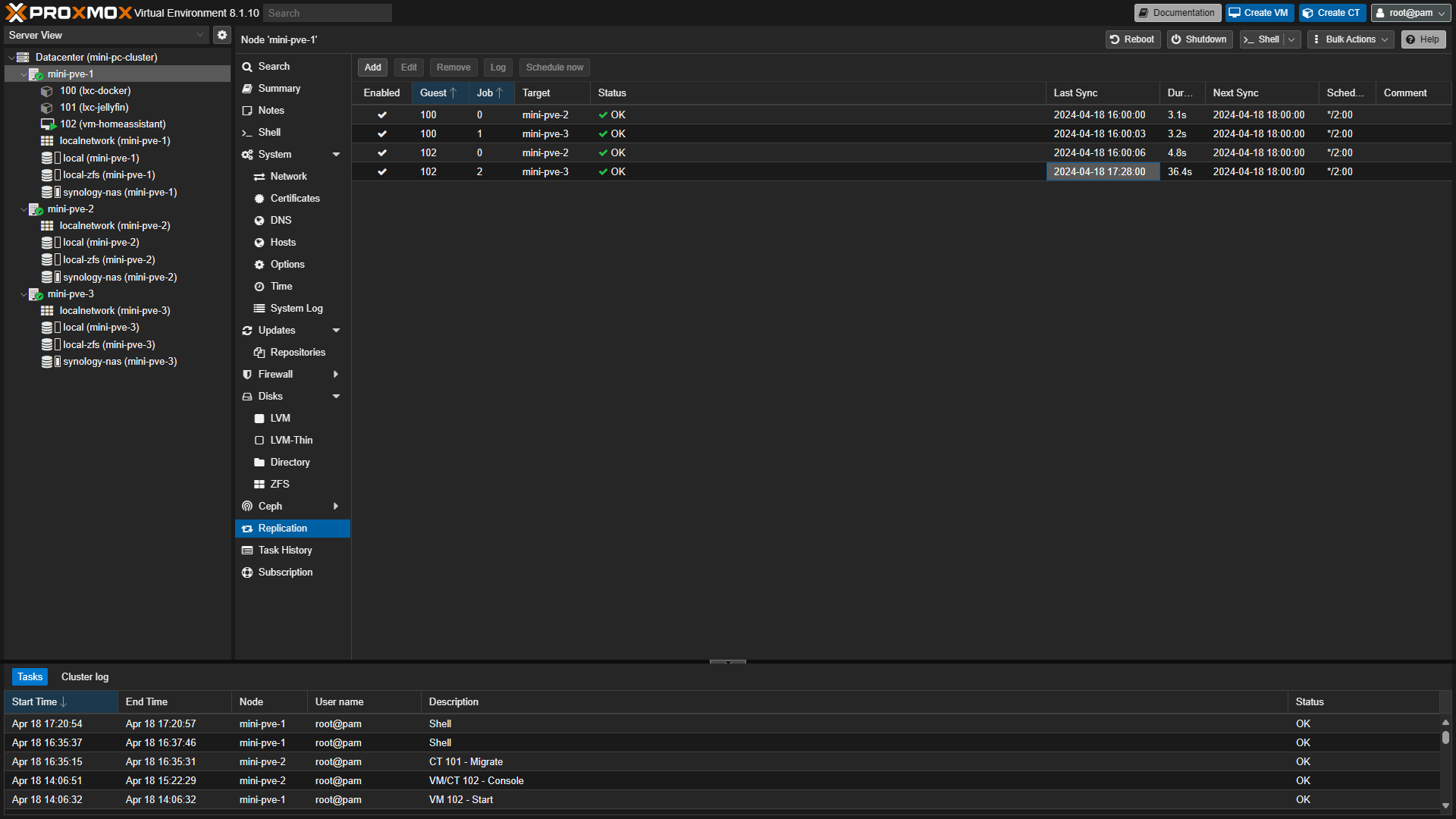Expand the Bulk Actions dropdown
The height and width of the screenshot is (819, 1456).
pos(1351,39)
